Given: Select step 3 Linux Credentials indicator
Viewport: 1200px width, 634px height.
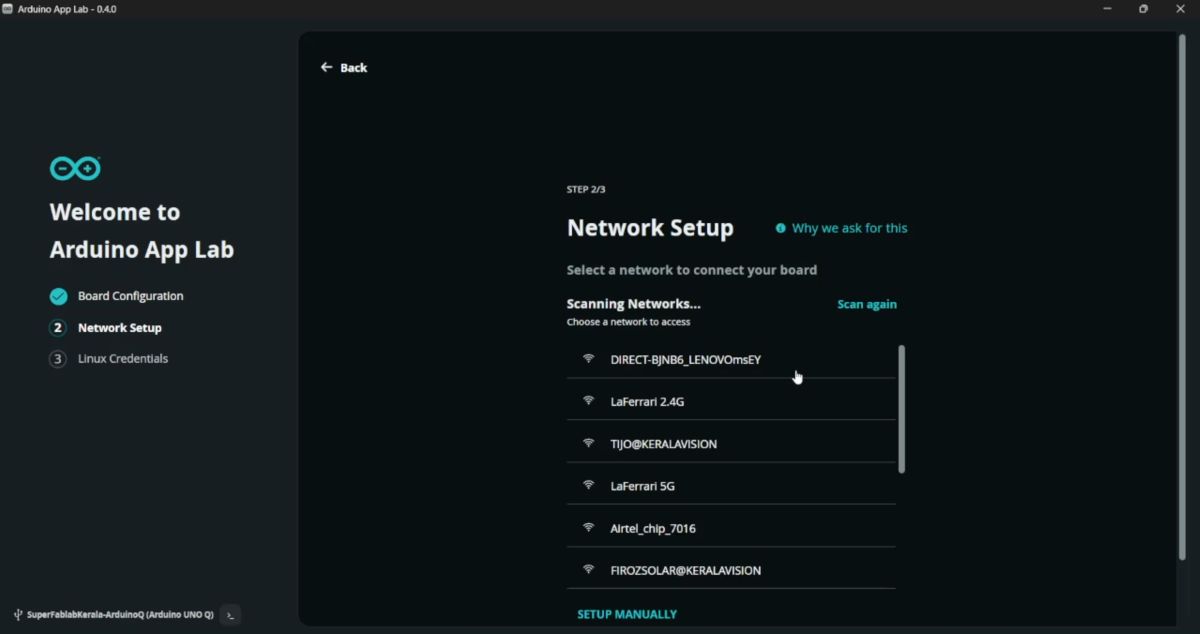Looking at the screenshot, I should point(57,358).
